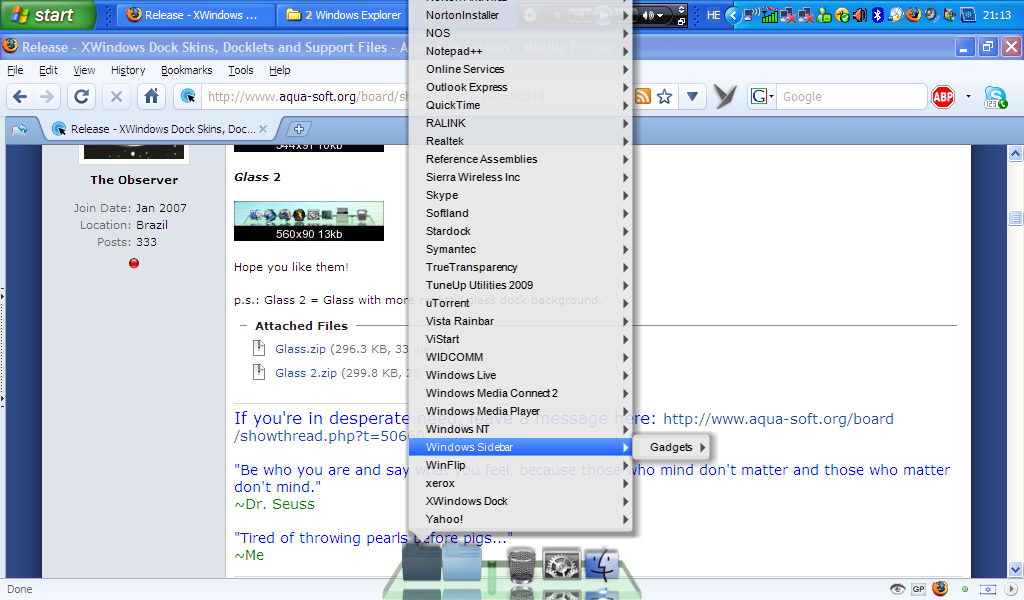Viewport: 1024px width, 600px height.
Task: Open a new tab with plus button
Action: pyautogui.click(x=298, y=129)
